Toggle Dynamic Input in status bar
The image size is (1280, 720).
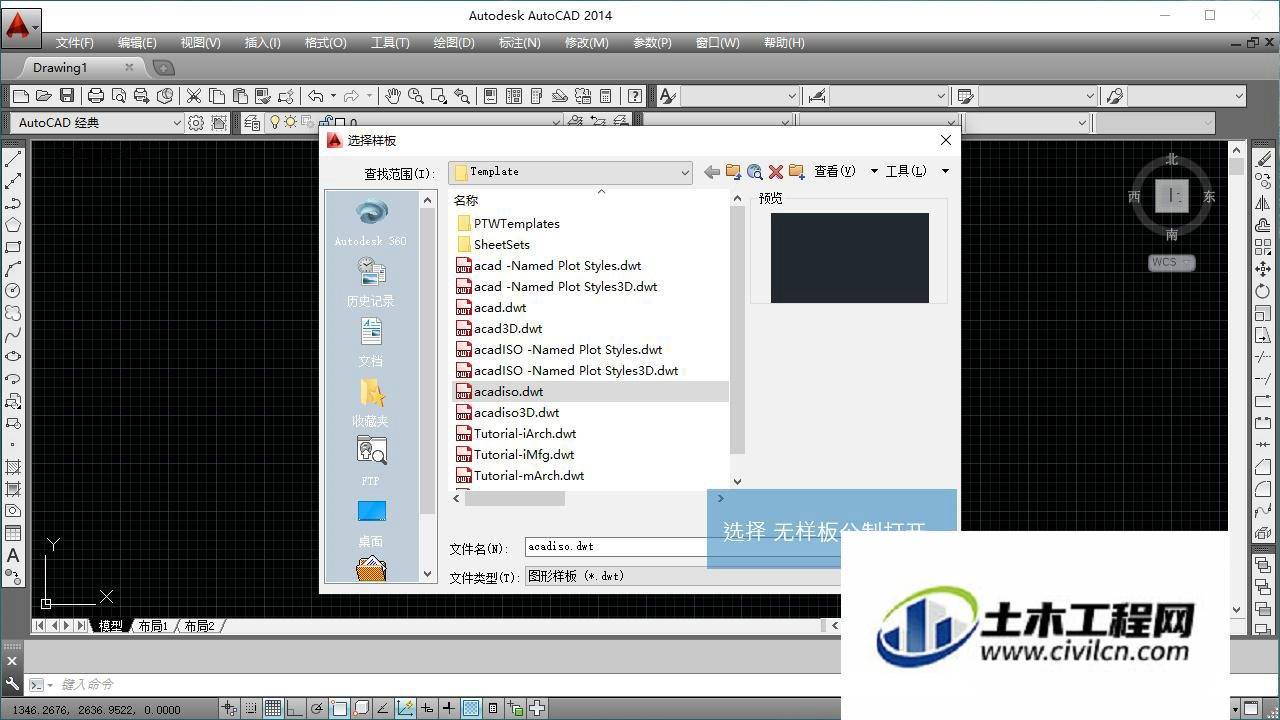pos(427,709)
